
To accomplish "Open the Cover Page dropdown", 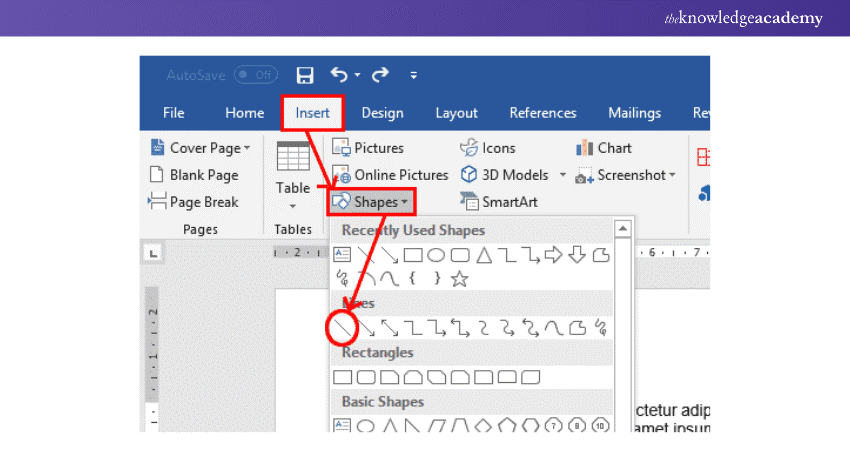I will 200,148.
